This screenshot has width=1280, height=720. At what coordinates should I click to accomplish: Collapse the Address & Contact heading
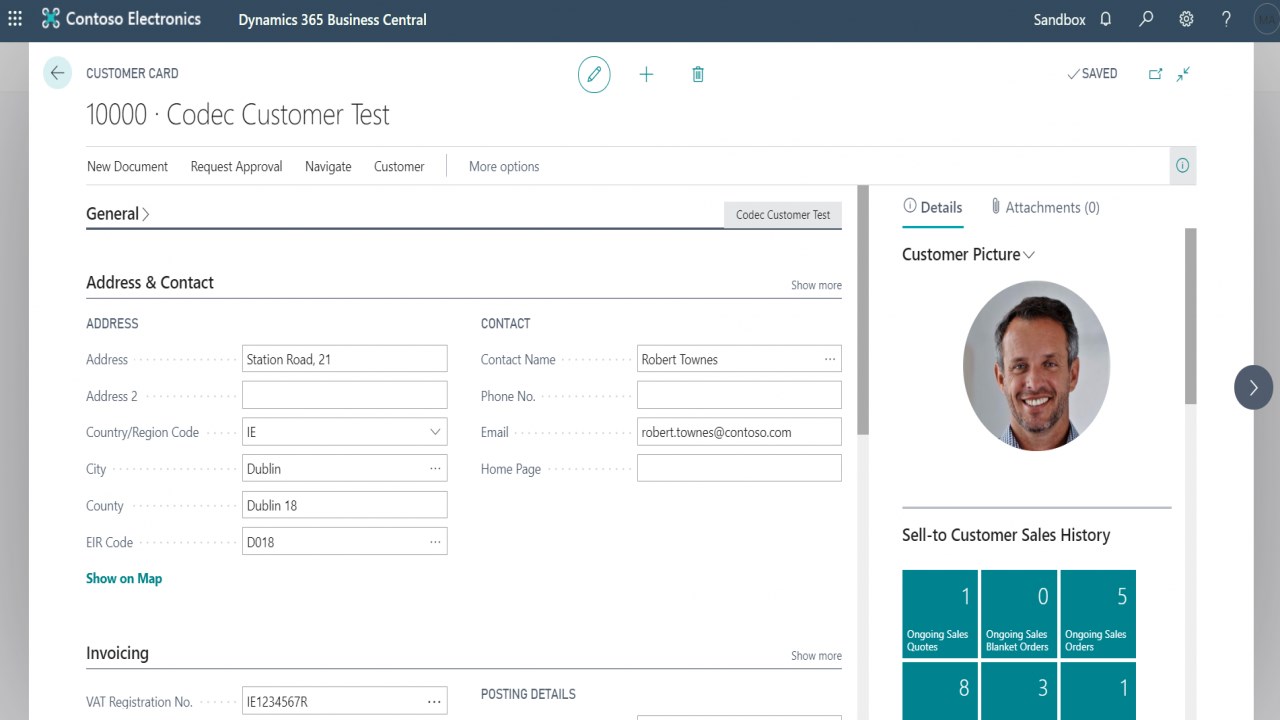click(x=150, y=283)
